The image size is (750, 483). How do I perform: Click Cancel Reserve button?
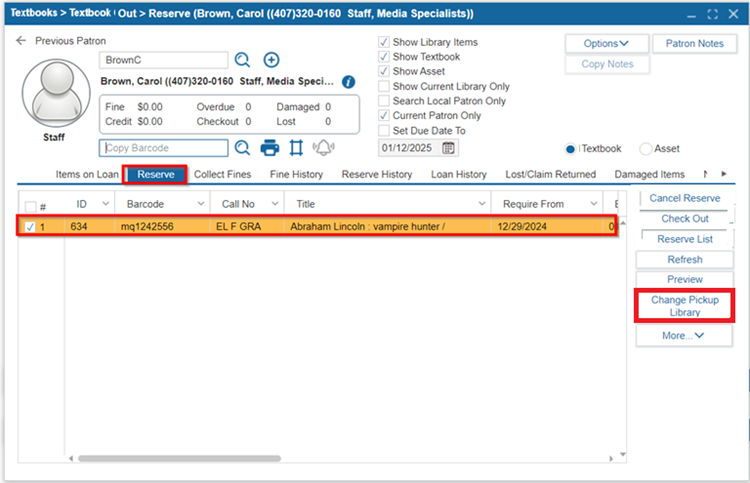click(x=684, y=198)
